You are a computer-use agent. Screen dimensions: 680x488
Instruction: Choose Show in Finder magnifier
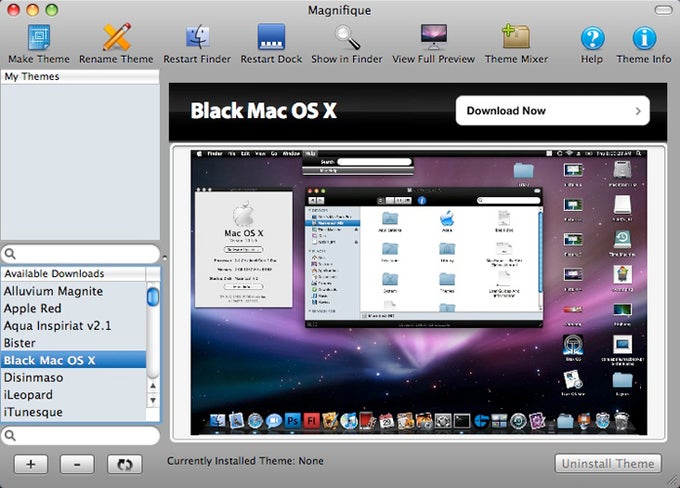point(347,44)
